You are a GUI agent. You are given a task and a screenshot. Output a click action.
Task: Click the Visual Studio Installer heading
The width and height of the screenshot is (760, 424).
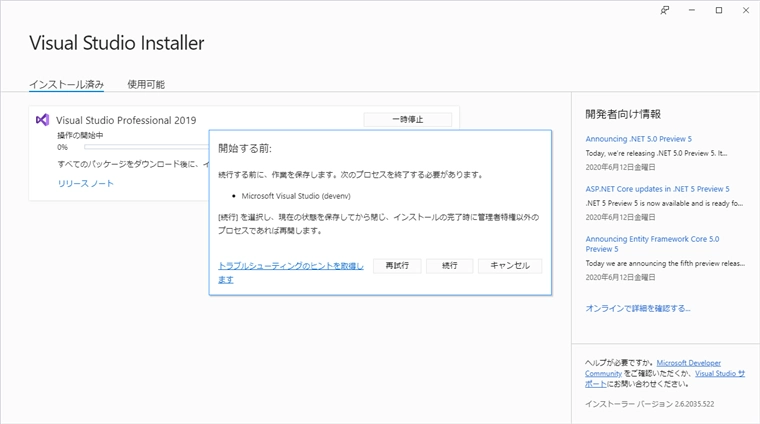point(117,43)
